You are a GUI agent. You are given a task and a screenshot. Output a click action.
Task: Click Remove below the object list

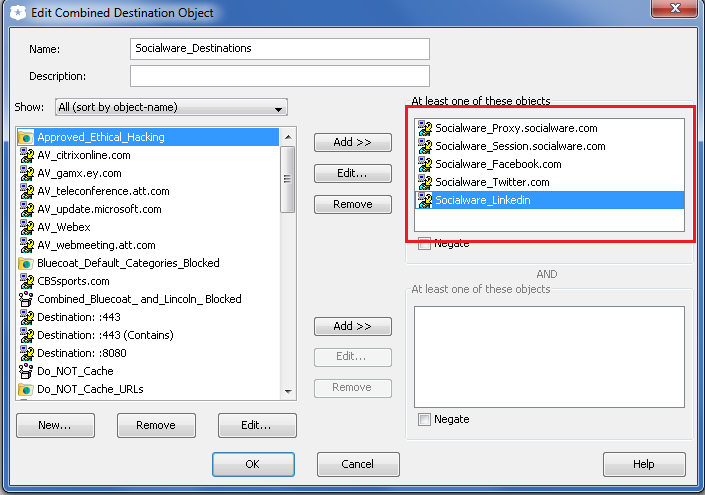click(156, 425)
